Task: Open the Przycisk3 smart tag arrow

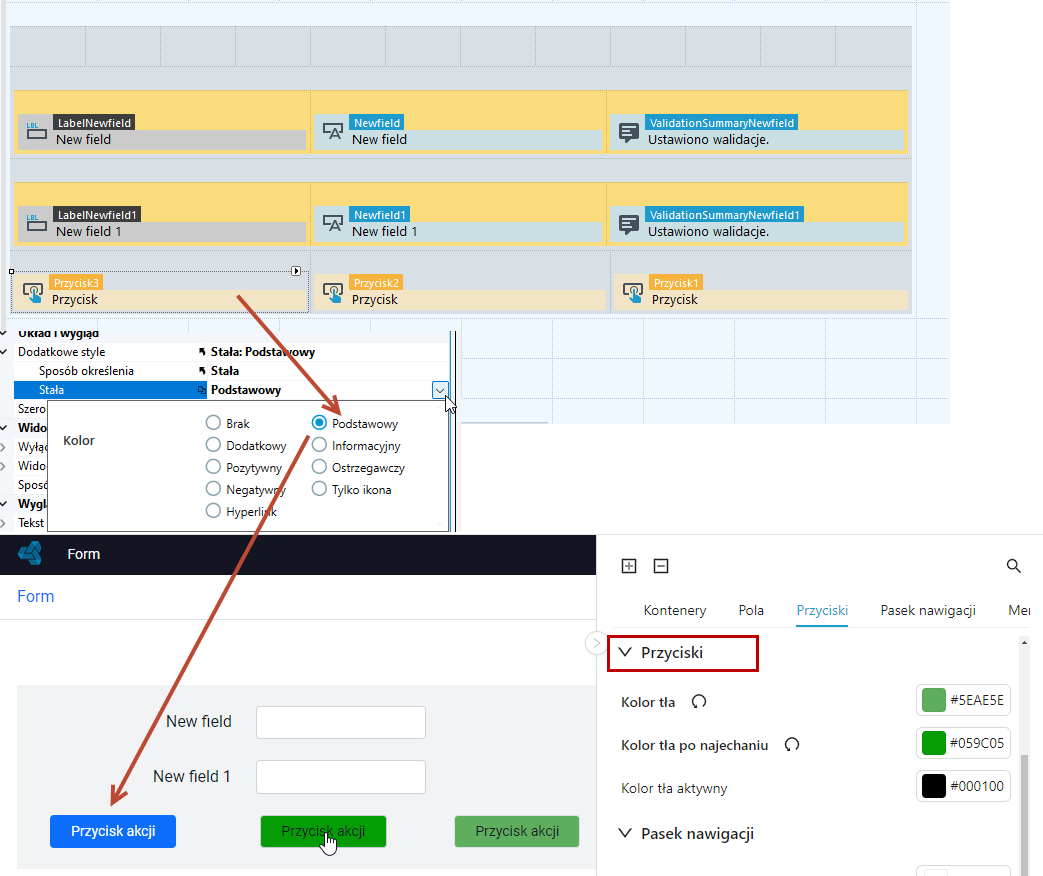Action: 296,271
